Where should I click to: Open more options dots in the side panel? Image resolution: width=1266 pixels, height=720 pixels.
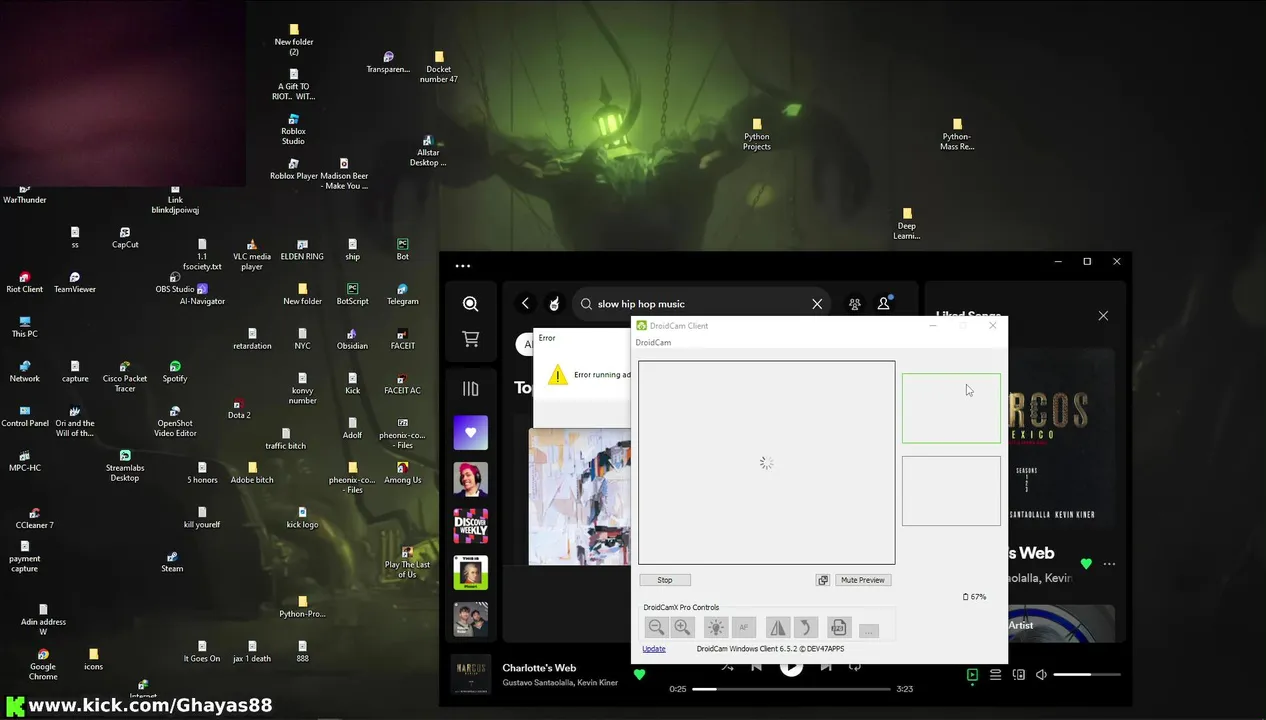click(x=1109, y=564)
